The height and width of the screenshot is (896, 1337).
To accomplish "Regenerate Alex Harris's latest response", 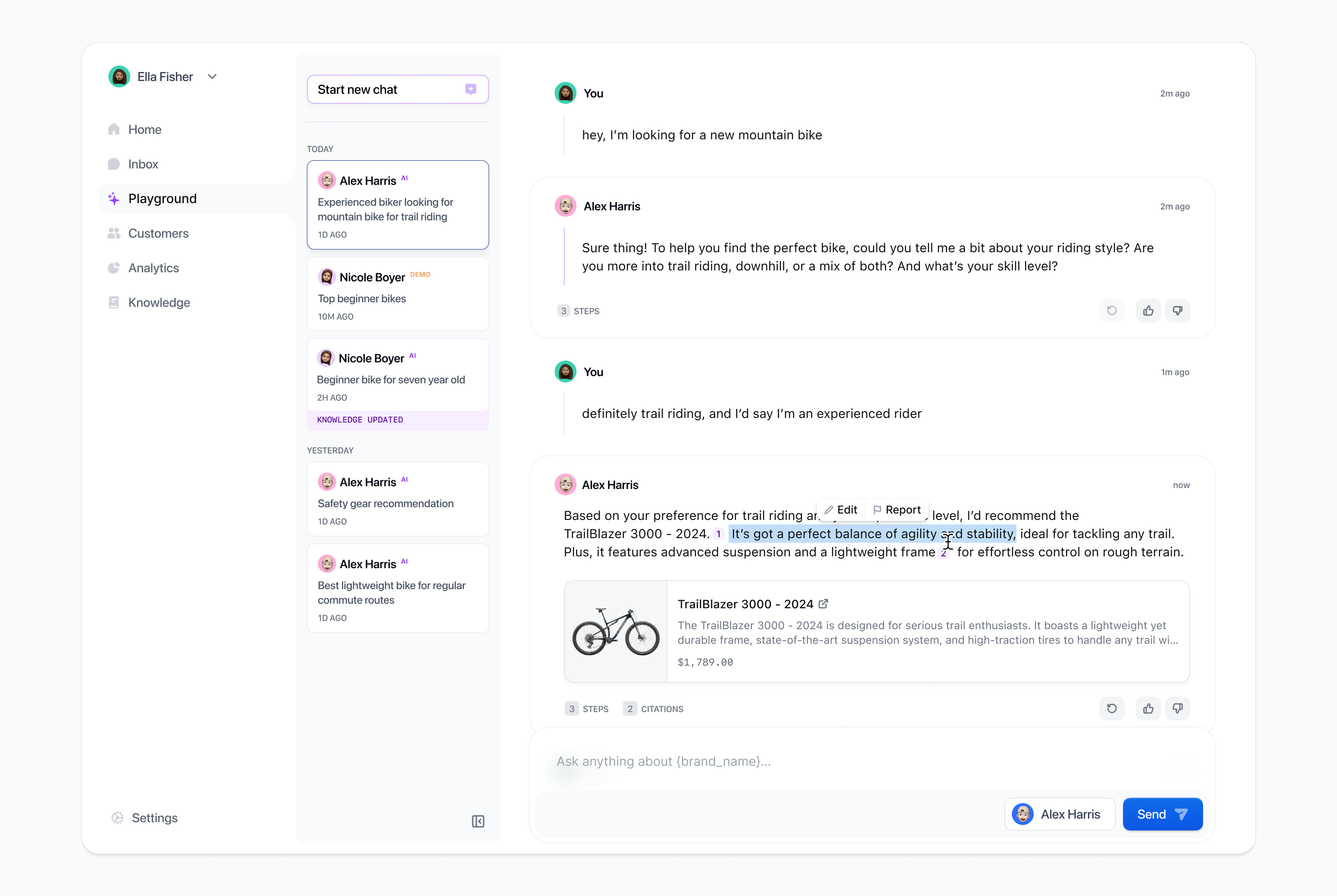I will [1112, 708].
